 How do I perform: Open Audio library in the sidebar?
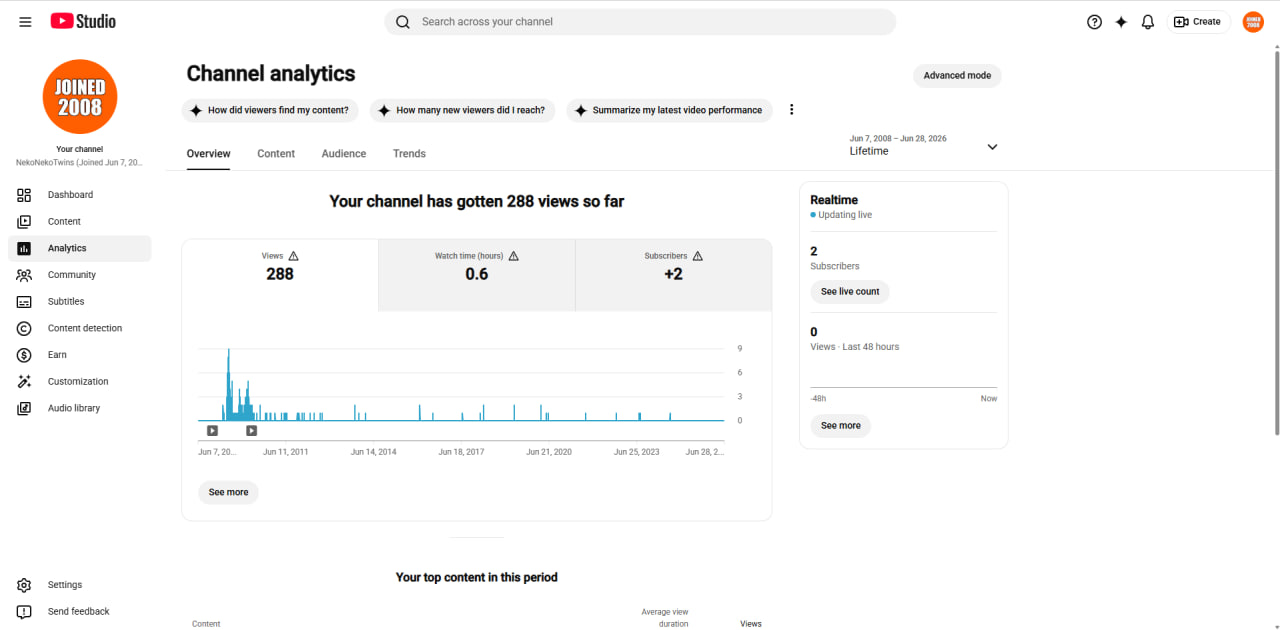click(80, 408)
